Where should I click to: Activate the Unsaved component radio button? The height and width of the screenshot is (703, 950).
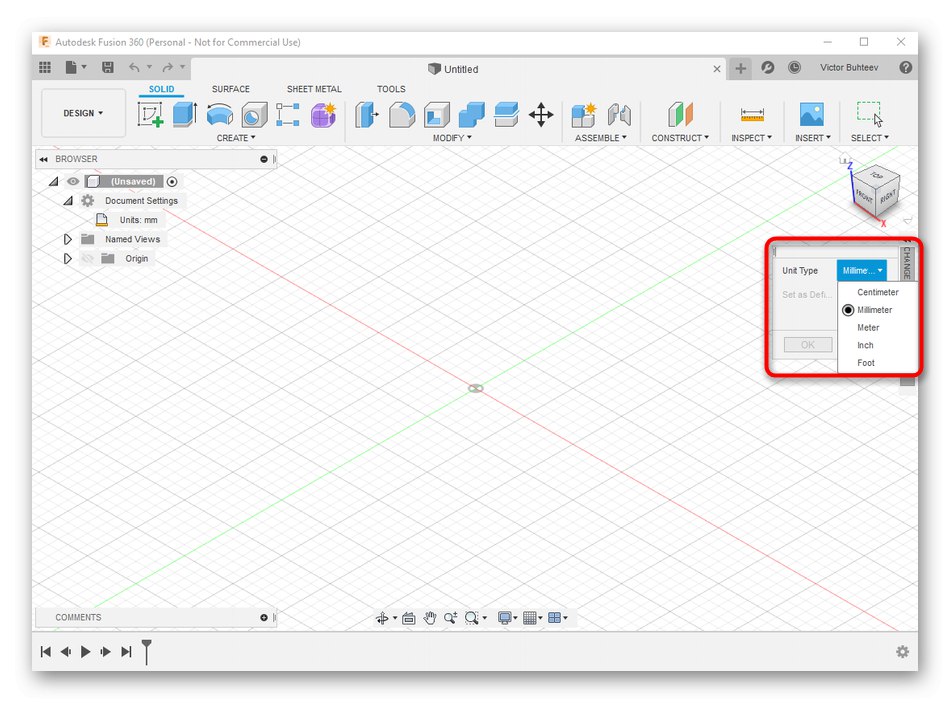click(x=172, y=182)
